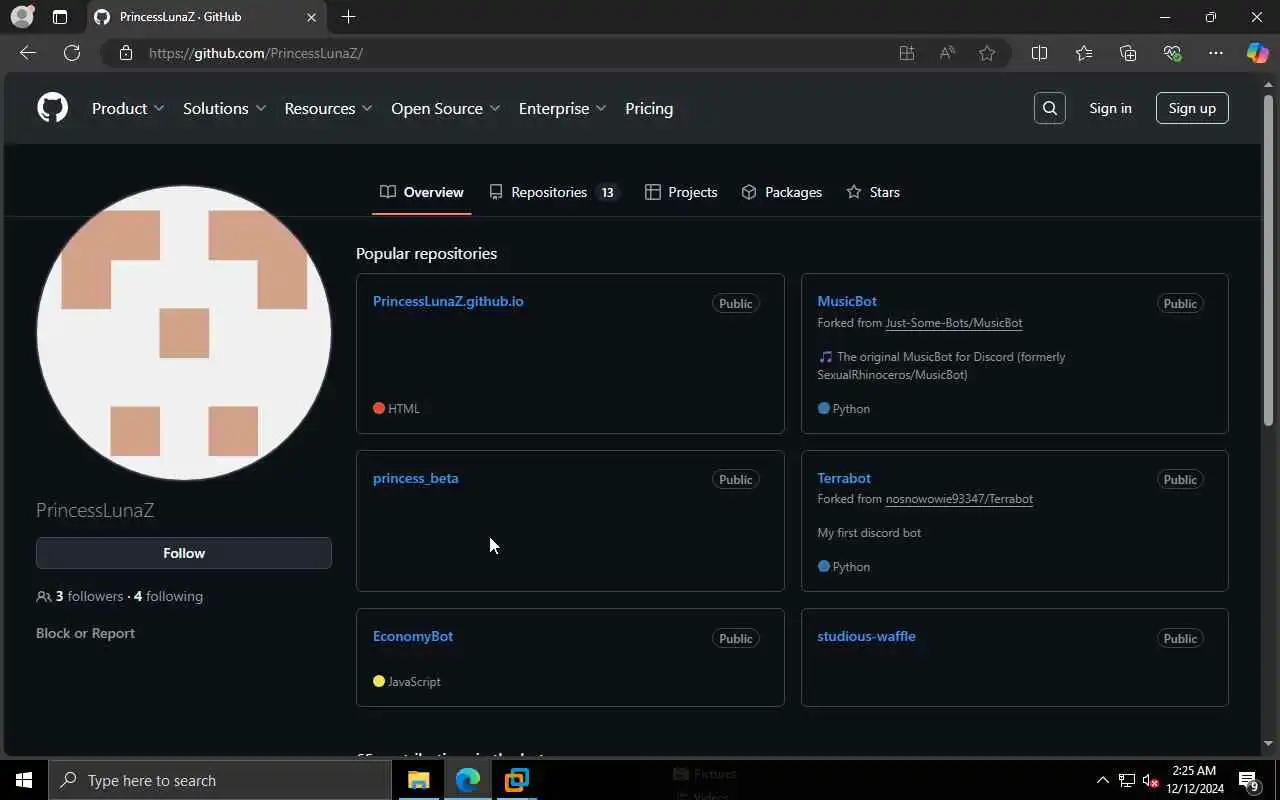Click the app available icon in address bar
Image resolution: width=1280 pixels, height=800 pixels.
pos(907,53)
